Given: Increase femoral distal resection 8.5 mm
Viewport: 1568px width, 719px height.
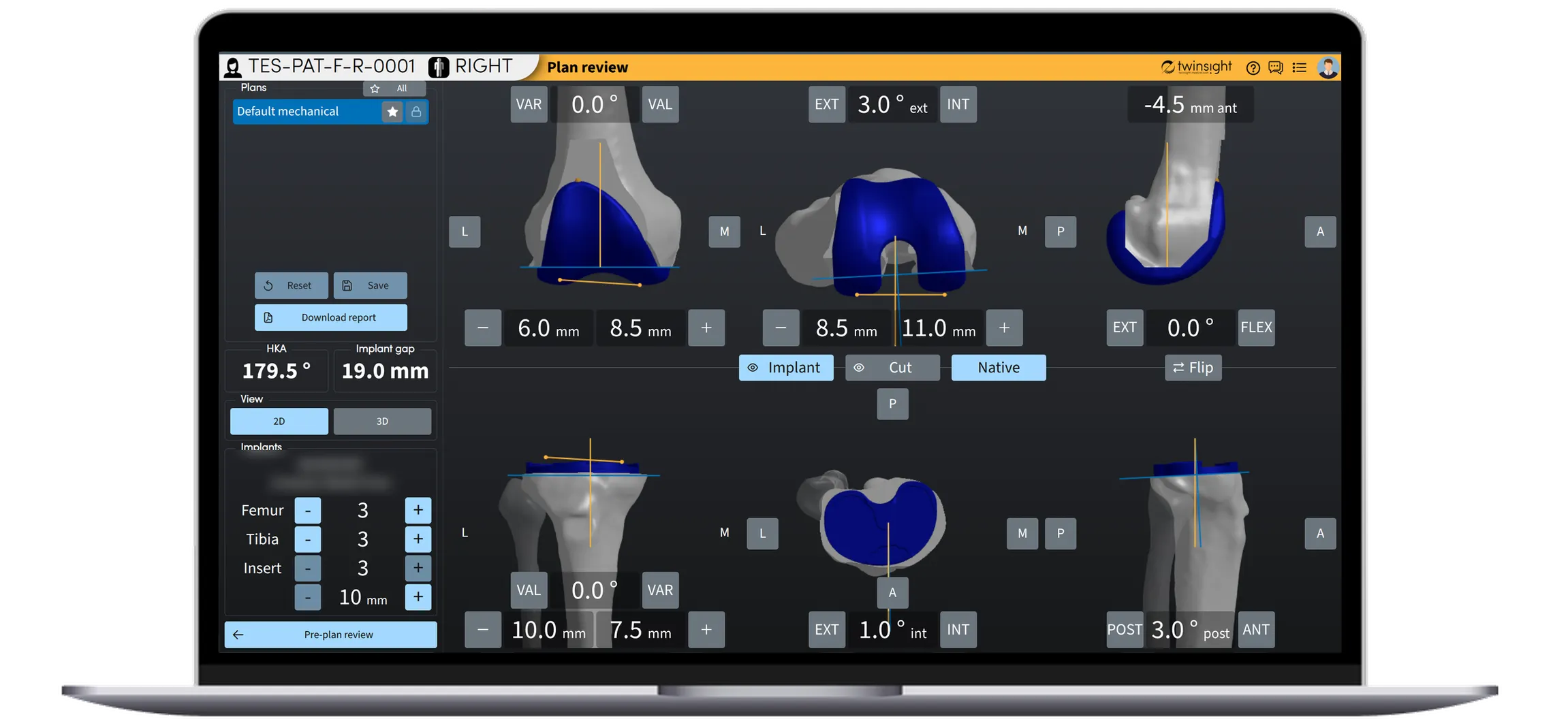Looking at the screenshot, I should point(706,327).
